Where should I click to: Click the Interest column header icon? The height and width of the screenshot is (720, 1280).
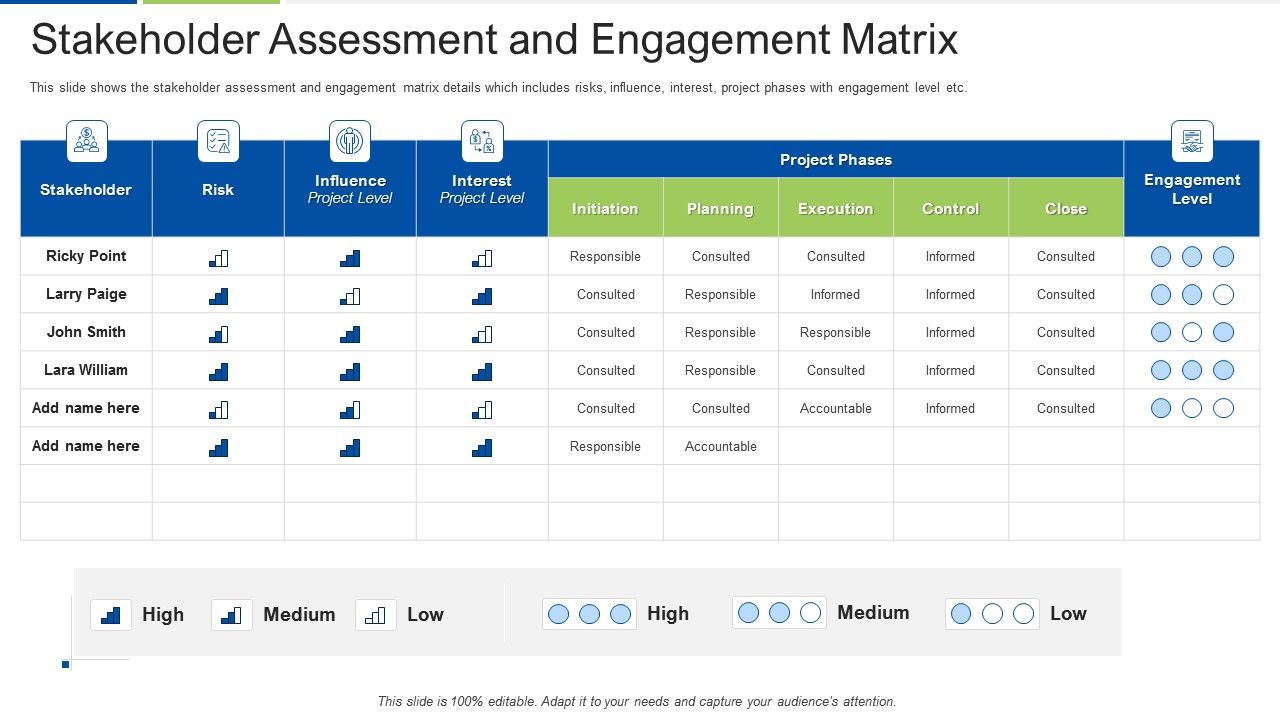coord(482,141)
